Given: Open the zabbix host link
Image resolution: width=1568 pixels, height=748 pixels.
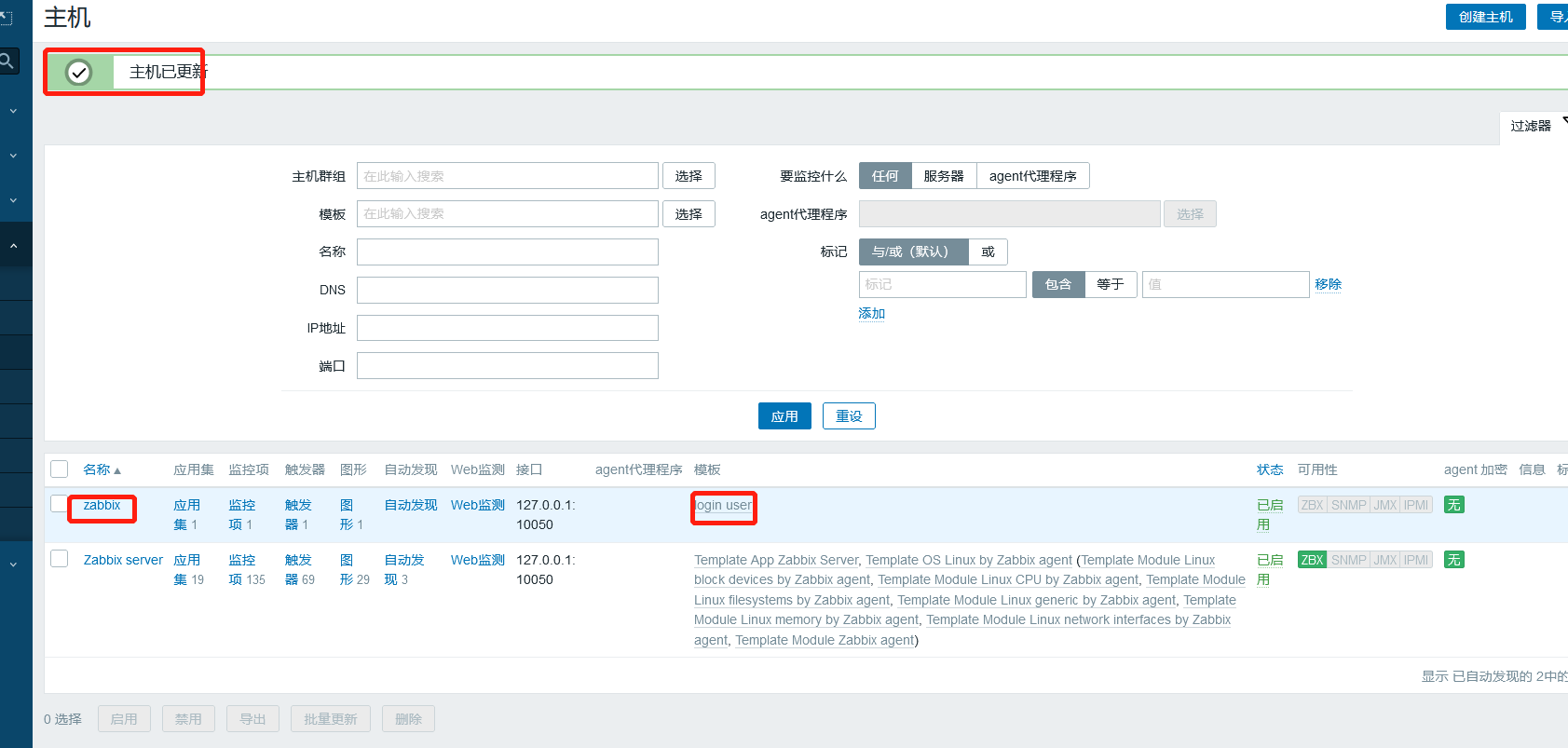Looking at the screenshot, I should click(102, 505).
